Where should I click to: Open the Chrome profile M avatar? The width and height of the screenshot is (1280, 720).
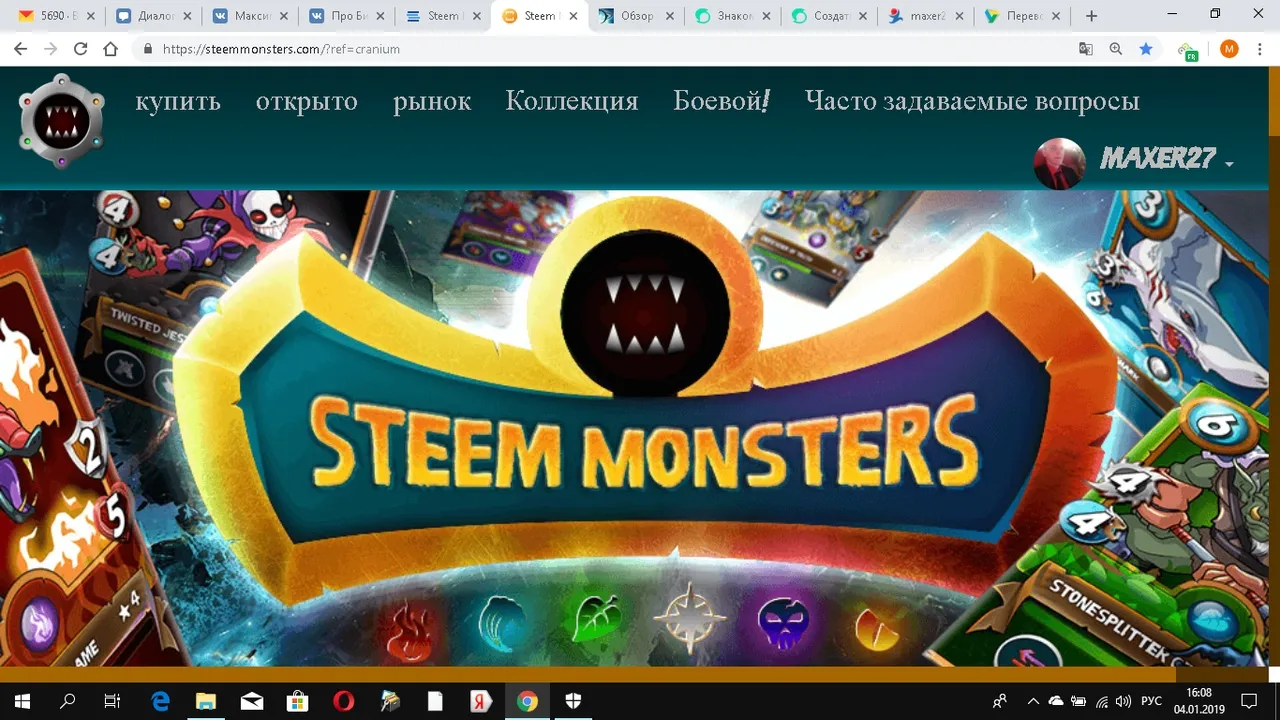1229,49
